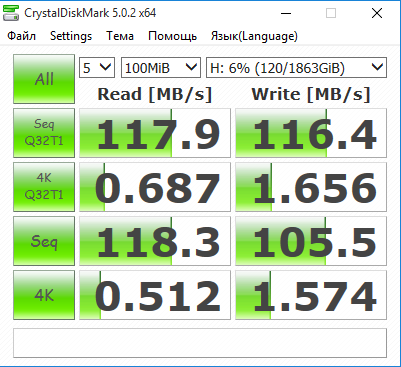Open the test size dropdown 100MiB

[x=161, y=68]
